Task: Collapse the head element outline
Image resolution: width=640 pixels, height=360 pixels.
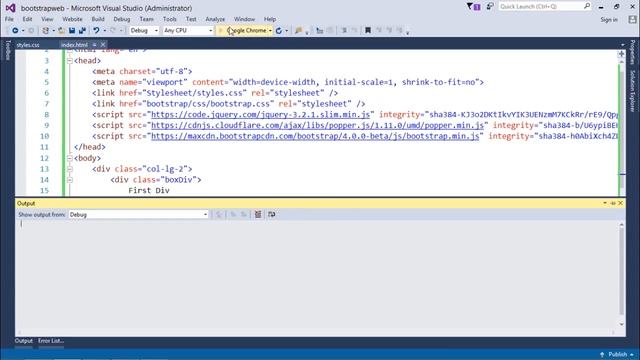Action: (70, 60)
